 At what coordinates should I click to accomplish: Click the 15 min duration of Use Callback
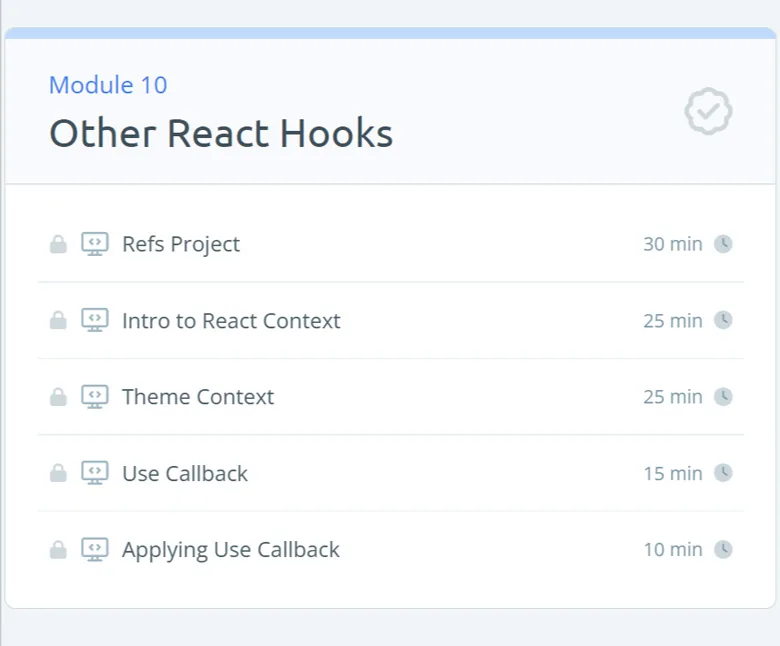[x=673, y=473]
